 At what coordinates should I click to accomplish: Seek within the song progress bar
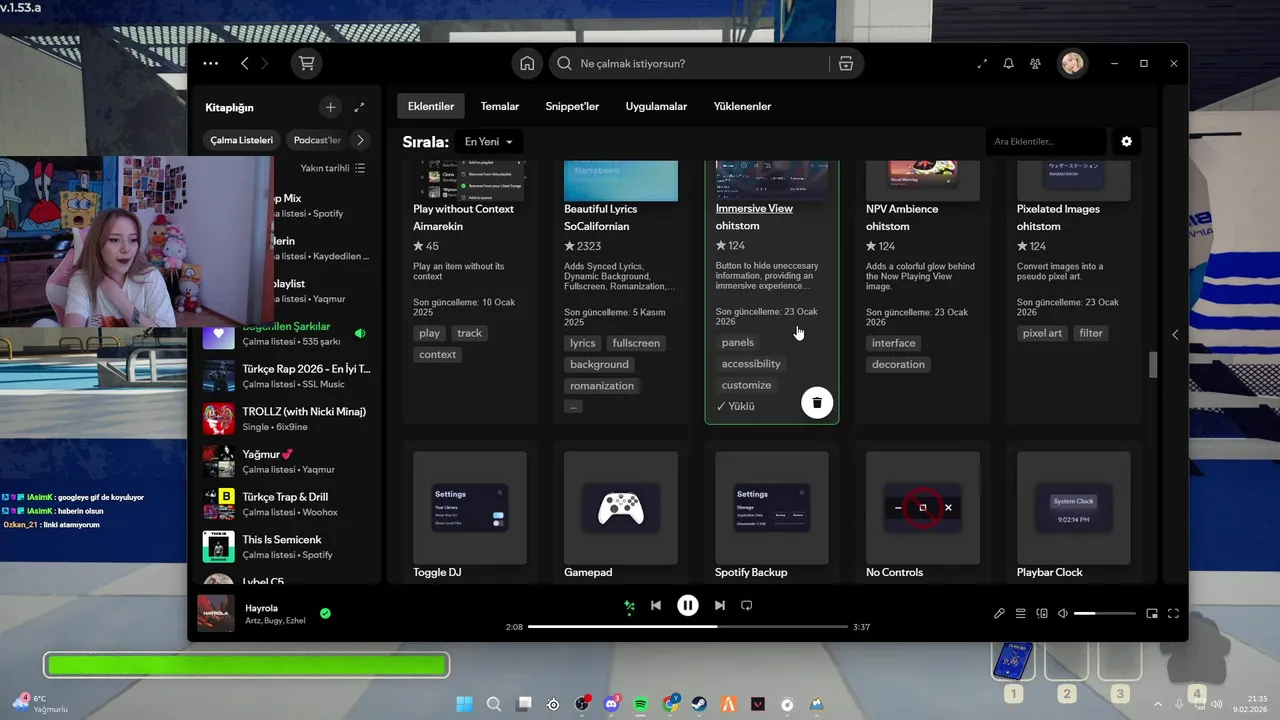(687, 627)
